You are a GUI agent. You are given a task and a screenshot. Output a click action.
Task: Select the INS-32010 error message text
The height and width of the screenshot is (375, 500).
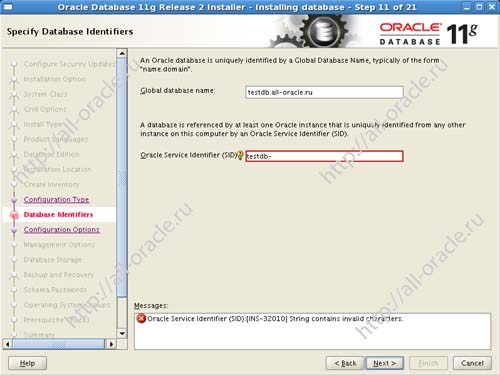tap(275, 319)
